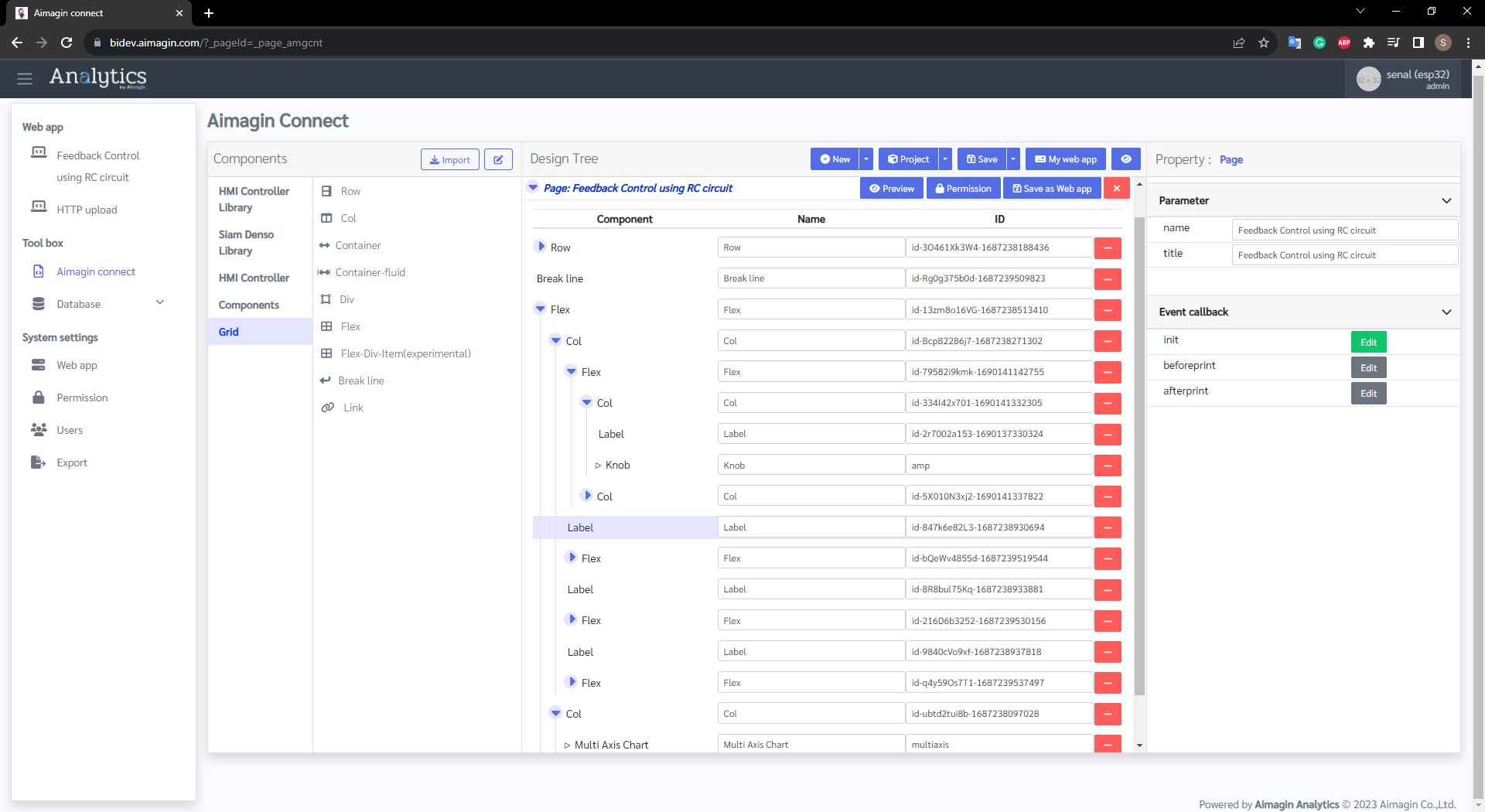Screen dimensions: 1485x812
Task: Click the down arrow of Design Tree scrollbar
Action: pyautogui.click(x=1139, y=745)
